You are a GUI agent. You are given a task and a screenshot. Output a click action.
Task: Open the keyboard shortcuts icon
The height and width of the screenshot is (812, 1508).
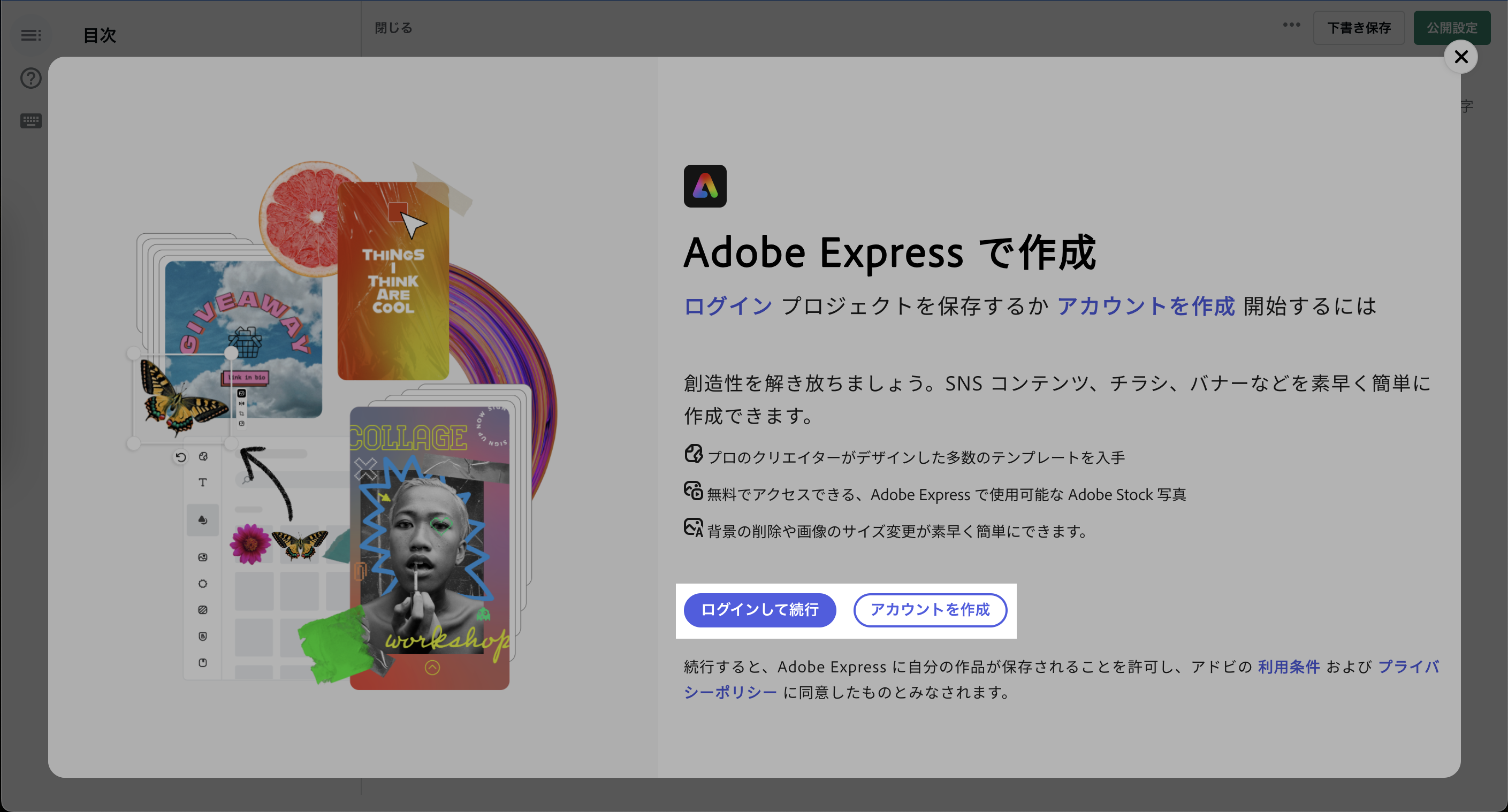[x=31, y=121]
